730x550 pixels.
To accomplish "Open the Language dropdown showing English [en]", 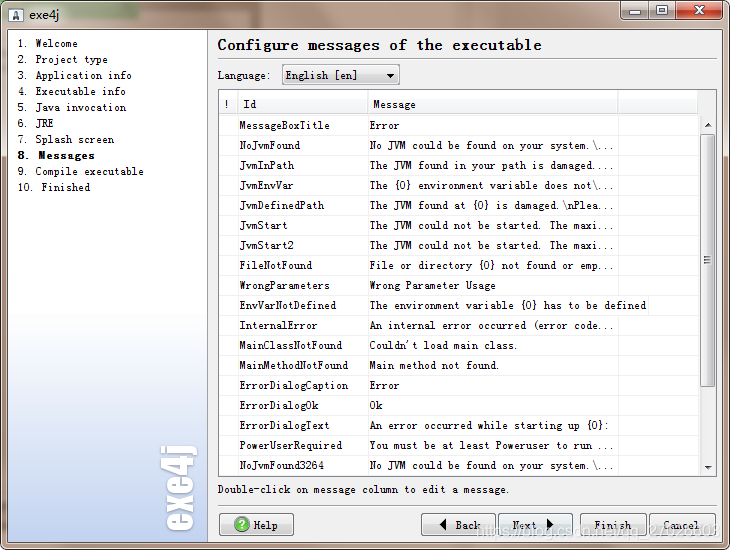I will (x=340, y=75).
